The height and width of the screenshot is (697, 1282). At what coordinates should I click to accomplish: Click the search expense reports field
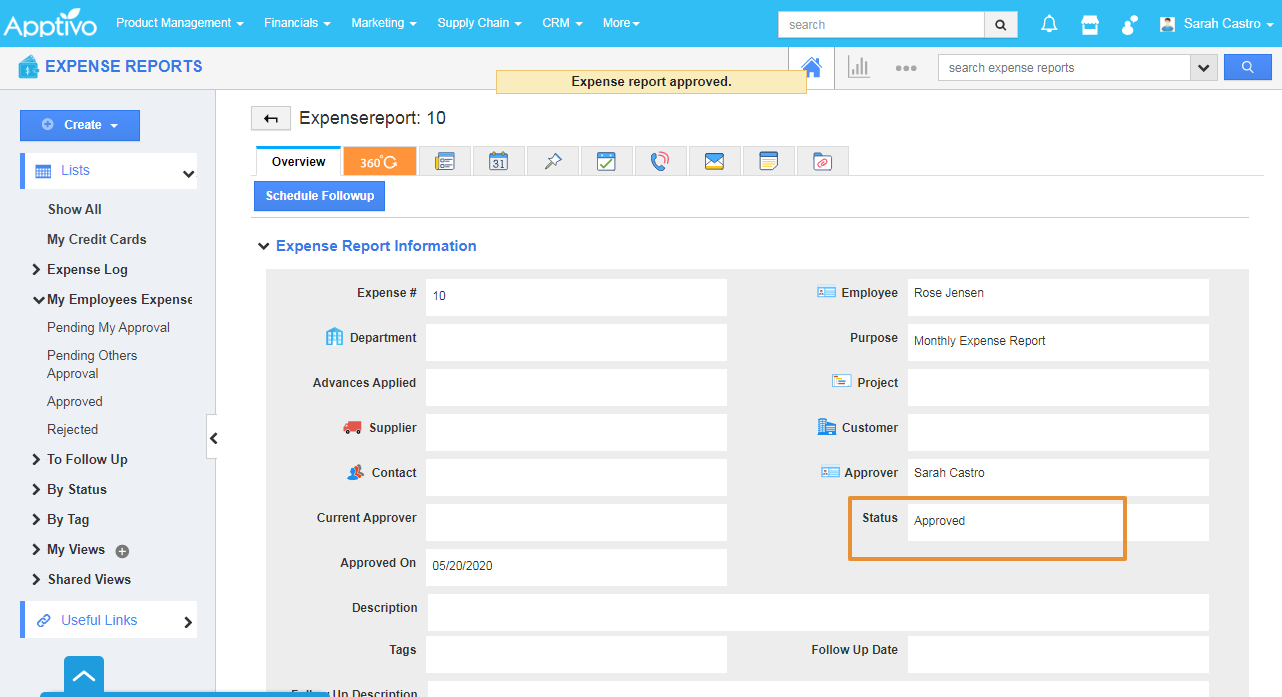point(1063,68)
